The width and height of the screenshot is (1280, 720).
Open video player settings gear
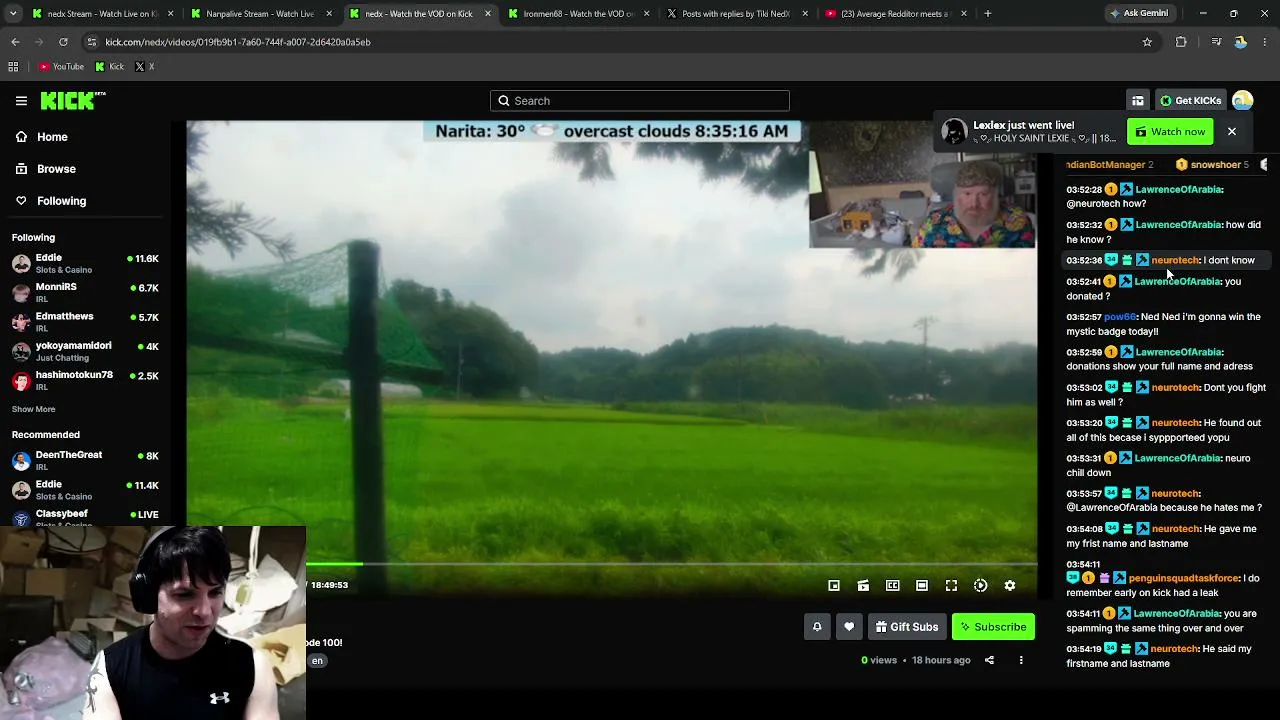tap(1010, 586)
